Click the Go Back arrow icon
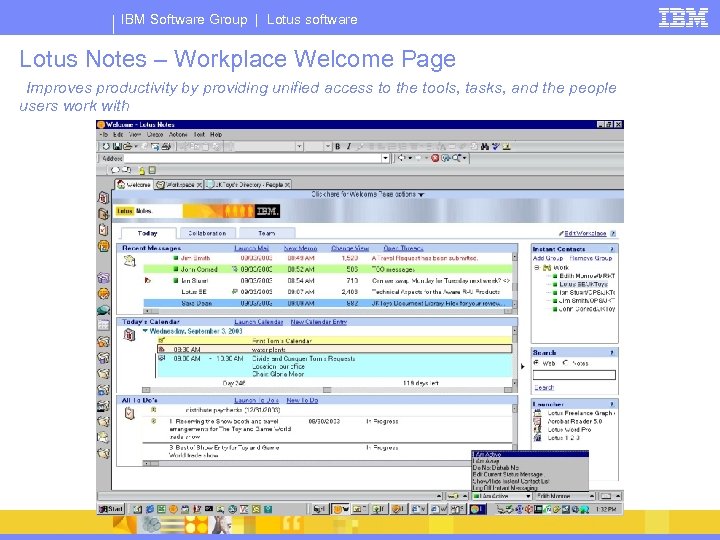720x540 pixels. point(402,158)
